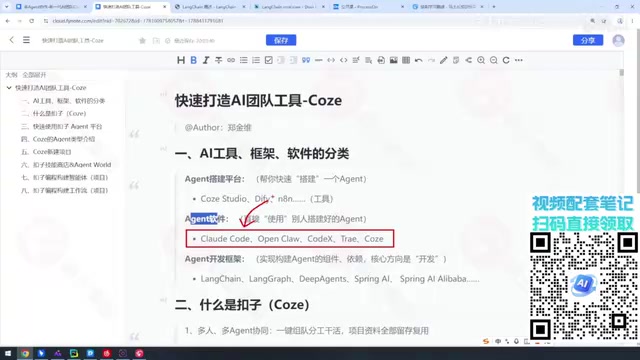Click the editor's vertical scrollbar thumb

tap(622, 73)
